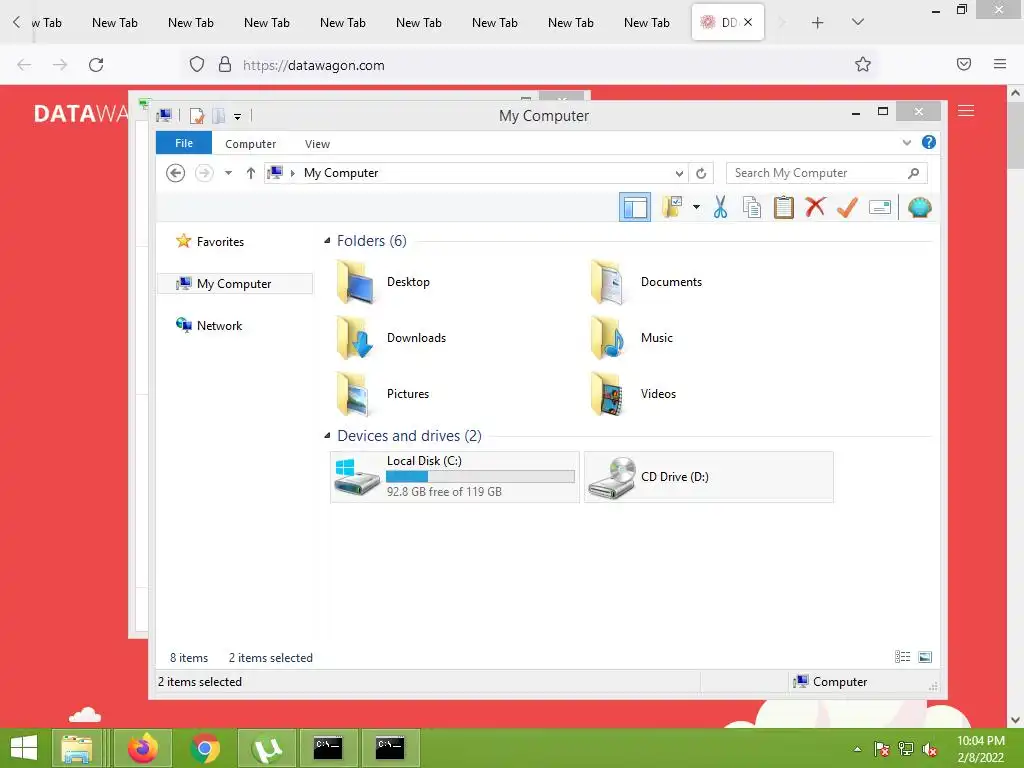The width and height of the screenshot is (1024, 768).
Task: Open Customize Quick Access Toolbar dropdown
Action: 238,117
